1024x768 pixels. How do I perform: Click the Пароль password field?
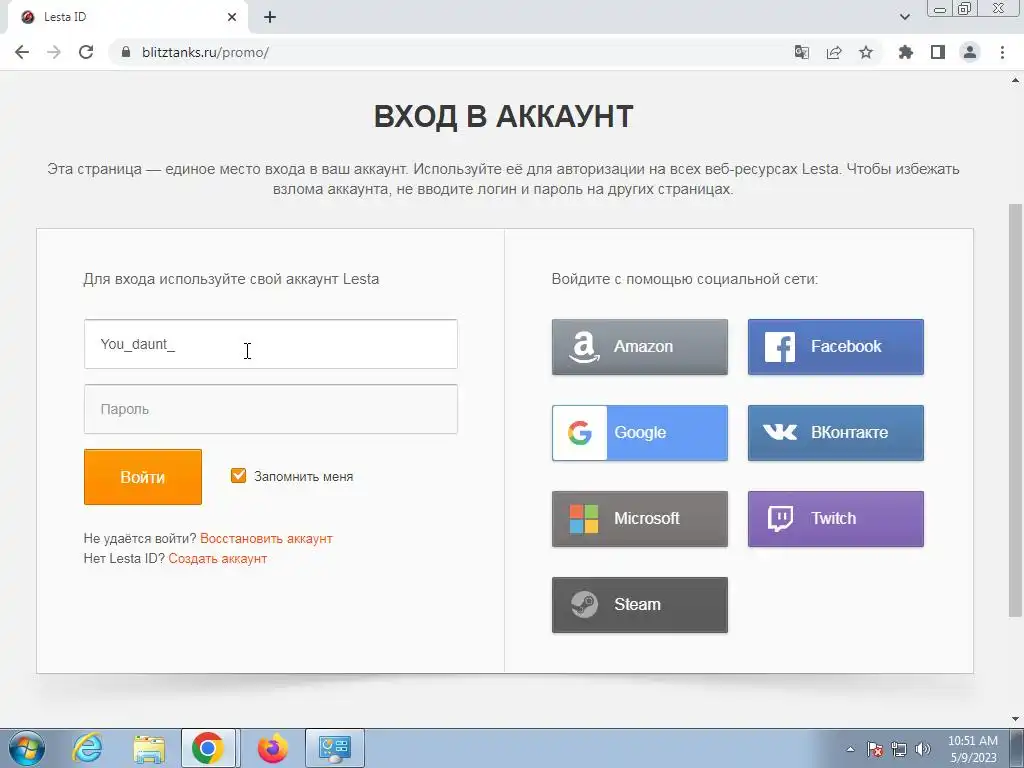click(270, 409)
